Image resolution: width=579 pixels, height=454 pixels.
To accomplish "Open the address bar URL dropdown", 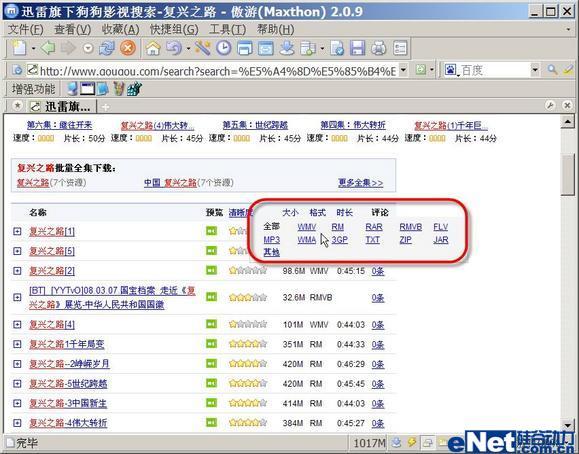I will click(x=404, y=69).
